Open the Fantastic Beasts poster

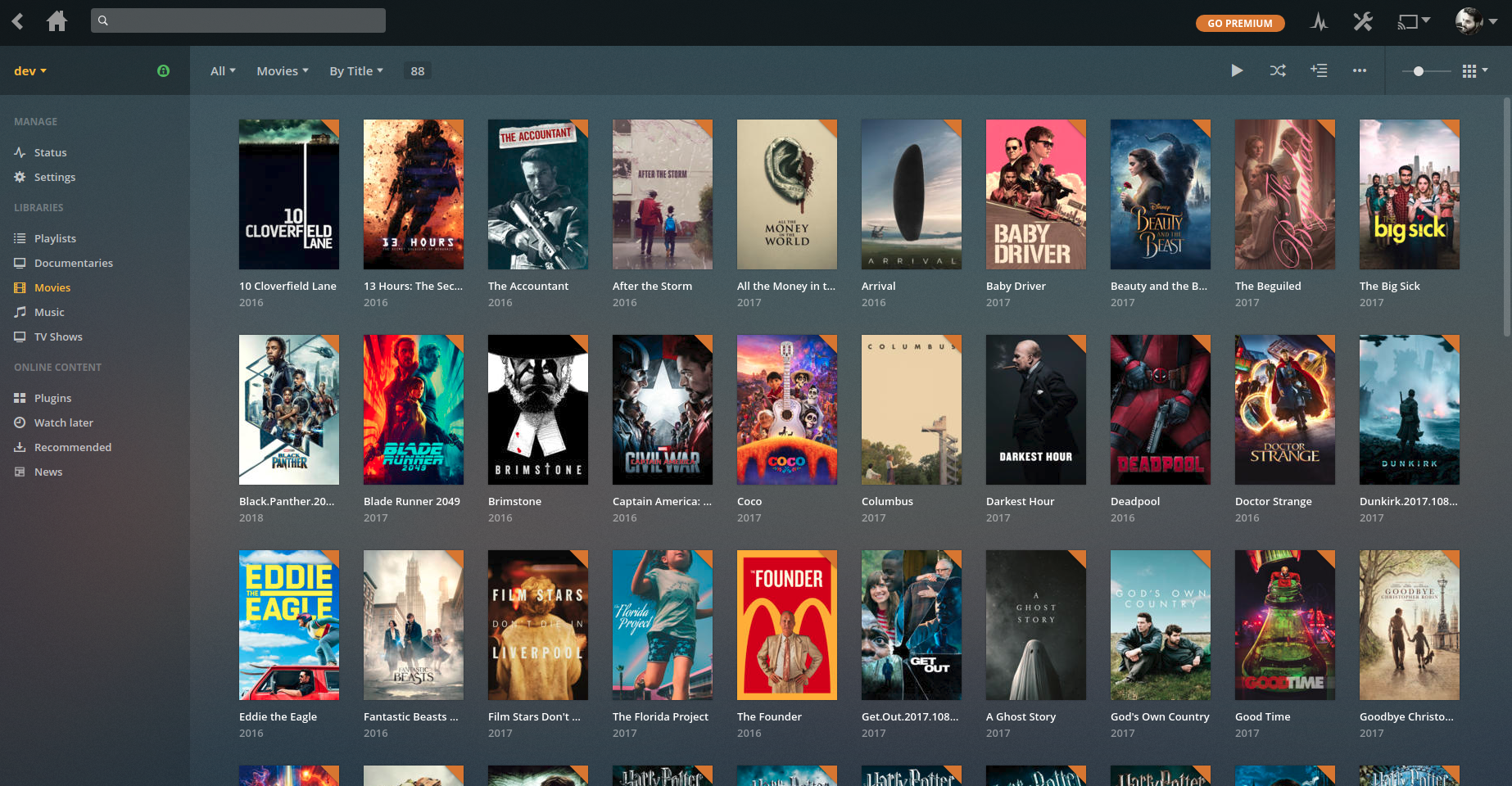tap(414, 625)
